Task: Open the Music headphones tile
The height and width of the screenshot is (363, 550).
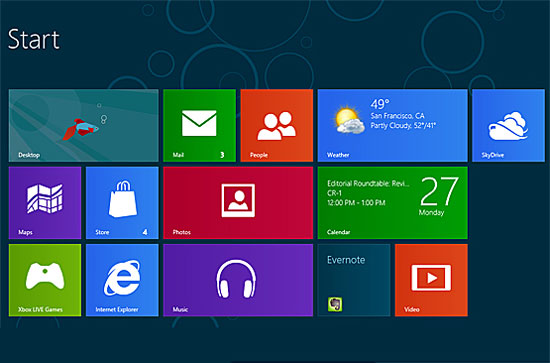Action: [x=238, y=280]
